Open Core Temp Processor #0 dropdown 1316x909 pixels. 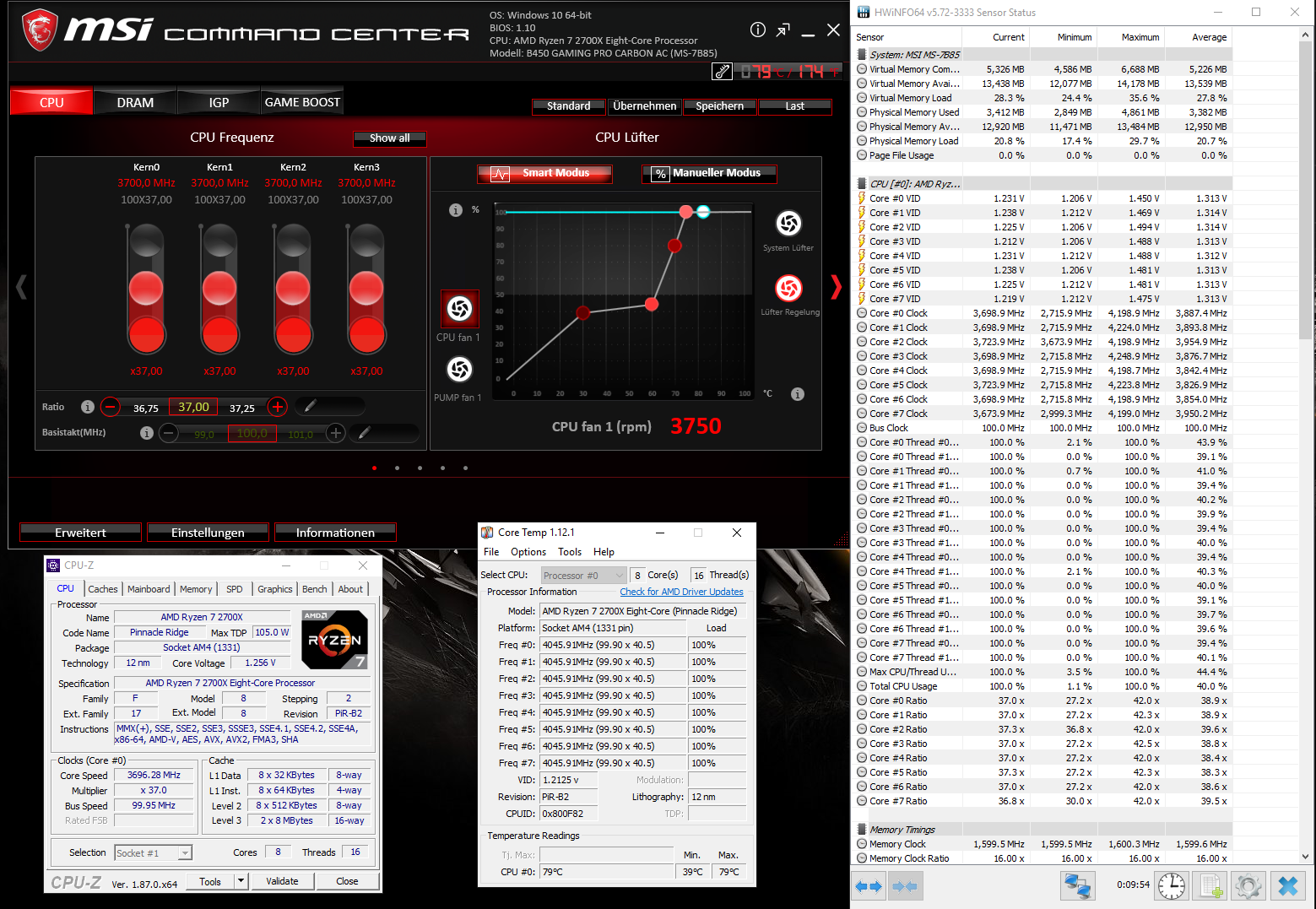click(x=583, y=576)
